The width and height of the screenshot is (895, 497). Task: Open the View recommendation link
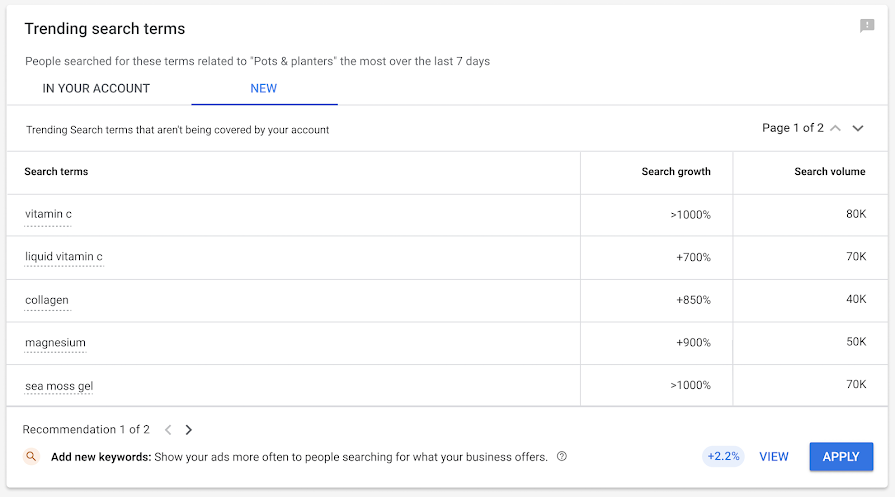(774, 457)
